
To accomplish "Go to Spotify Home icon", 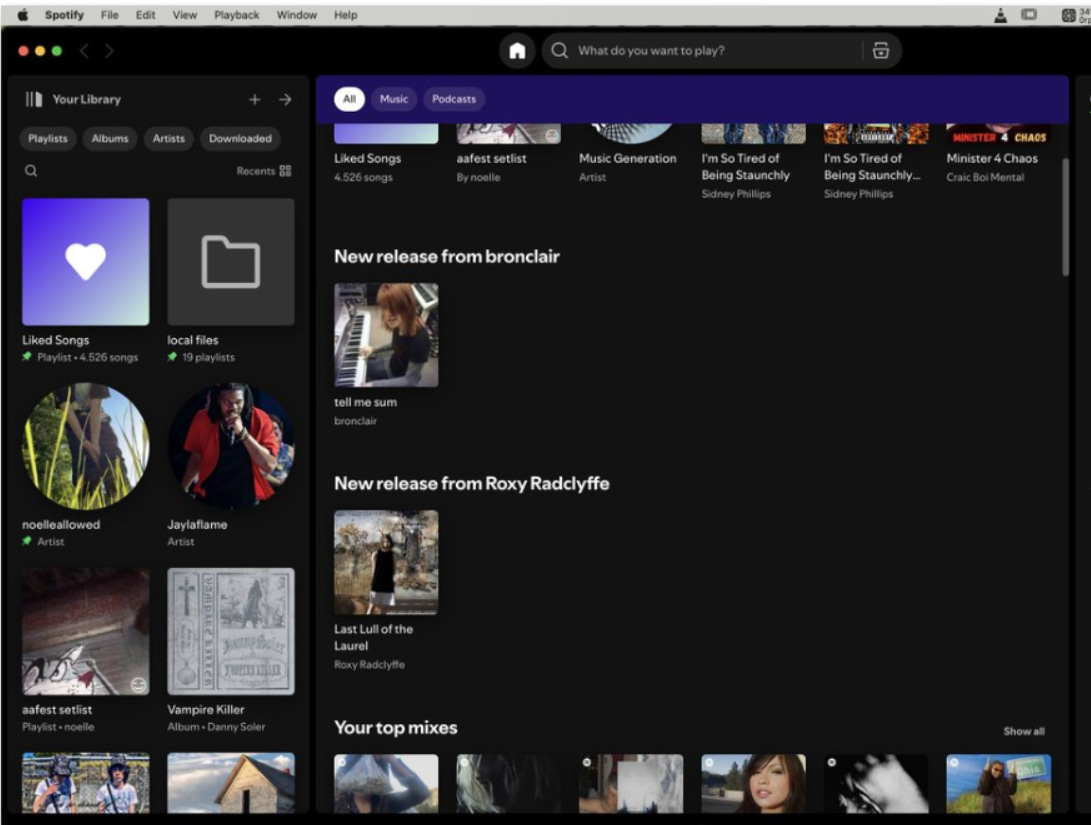I will [x=517, y=51].
